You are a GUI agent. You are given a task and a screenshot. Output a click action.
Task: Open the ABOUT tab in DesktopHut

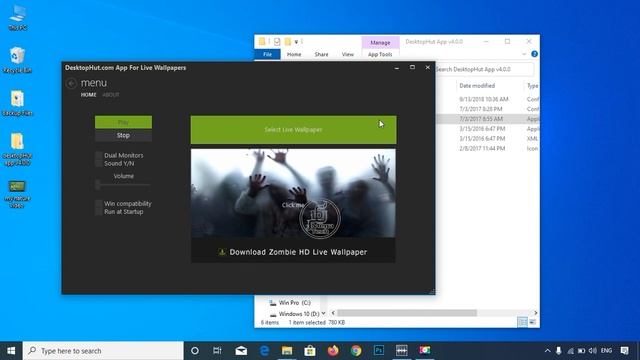click(111, 95)
